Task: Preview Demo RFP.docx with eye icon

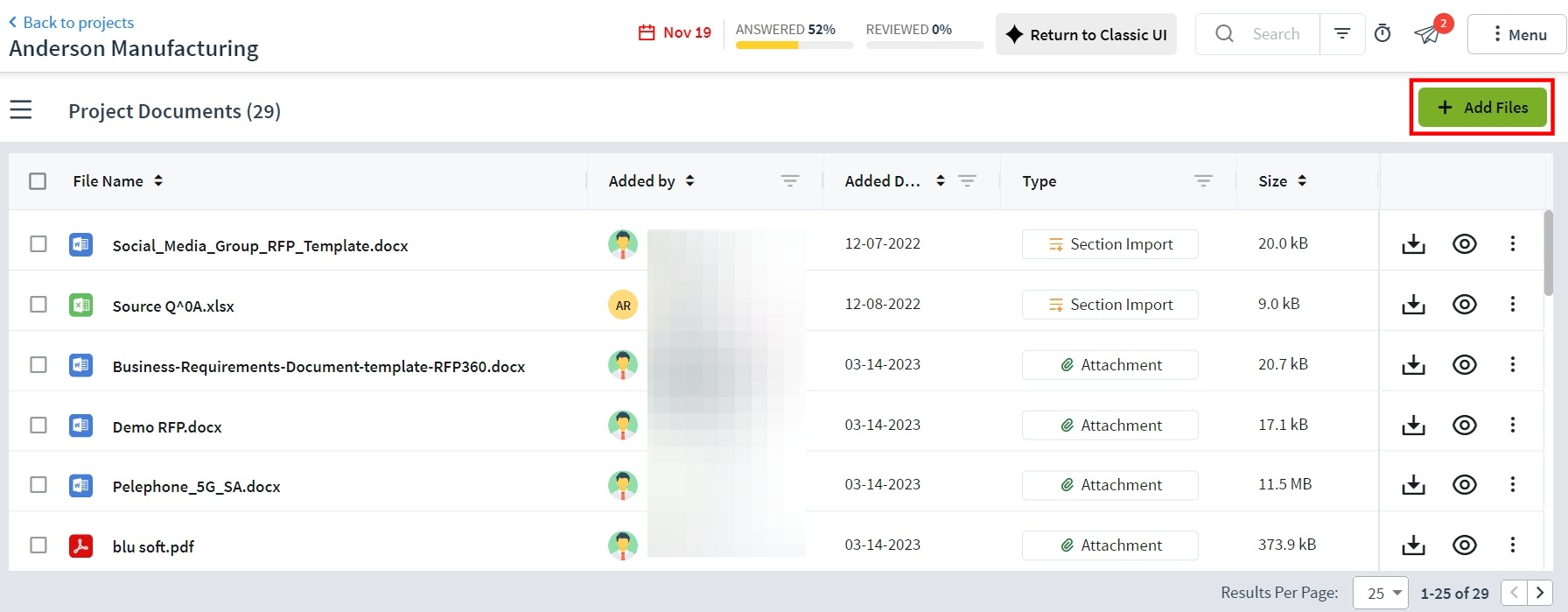Action: pos(1465,426)
